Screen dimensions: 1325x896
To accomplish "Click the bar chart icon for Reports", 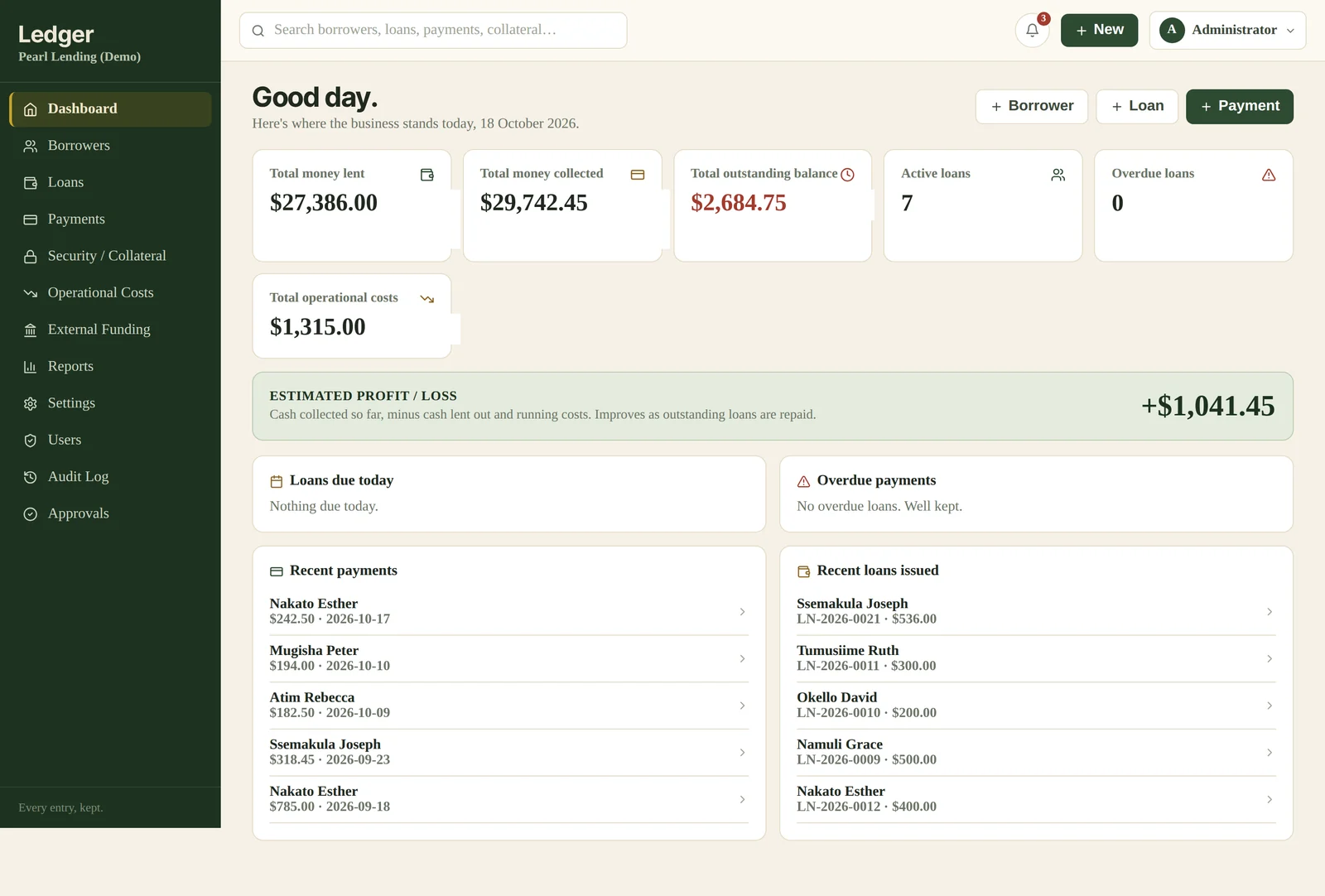I will 31,367.
